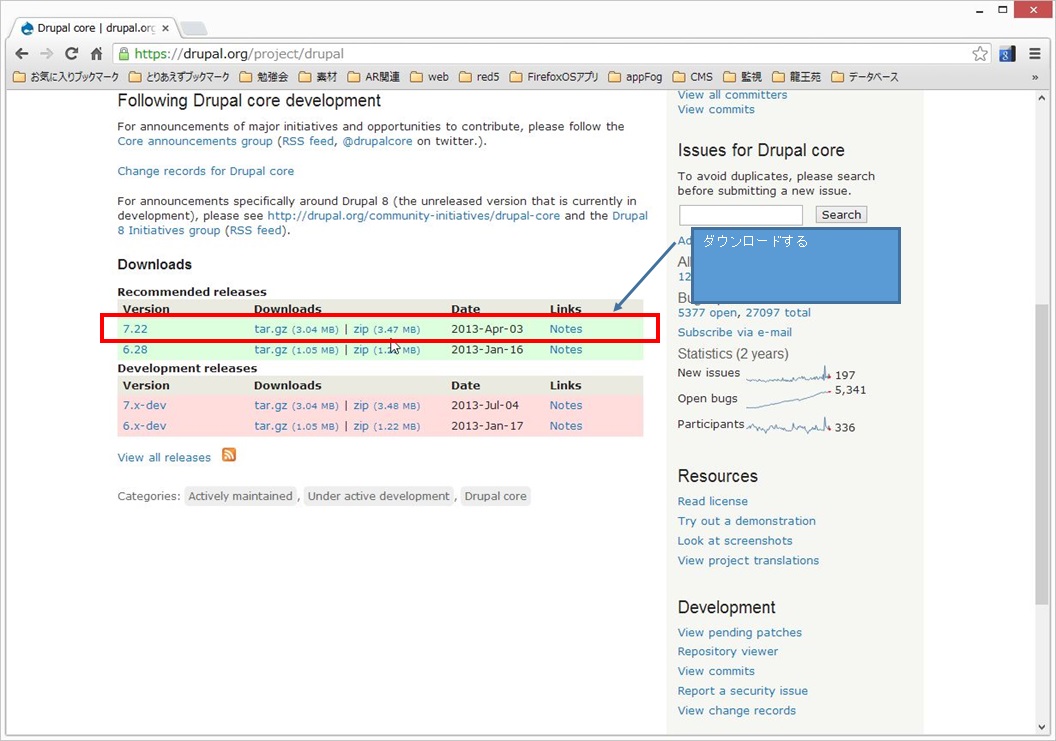Open the RSS feed icon beside View all releases
The height and width of the screenshot is (741, 1056).
tap(229, 455)
